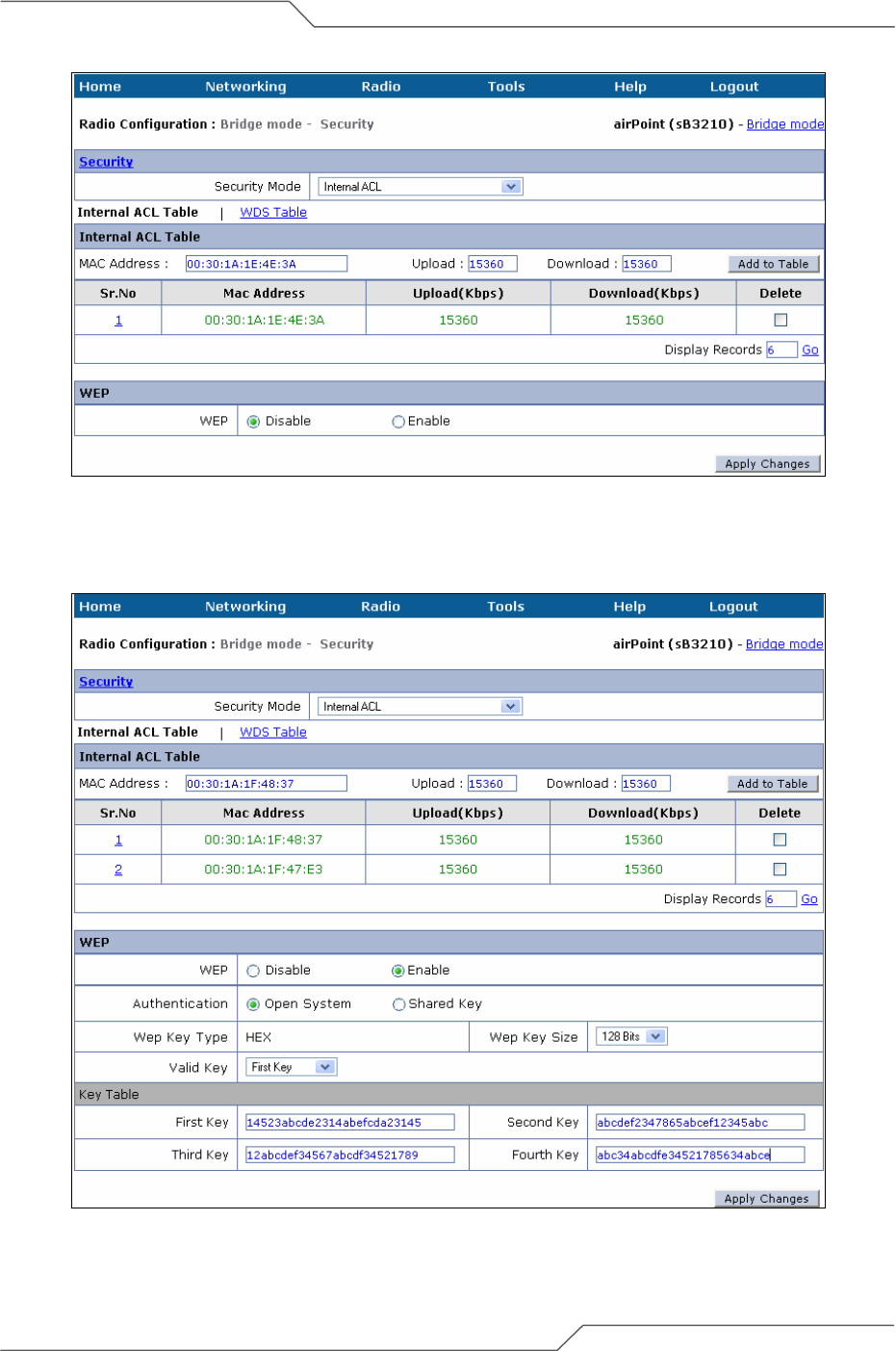Select WEP Enable radio in bottom panel
Viewport: 896px width, 1351px height.
point(398,971)
